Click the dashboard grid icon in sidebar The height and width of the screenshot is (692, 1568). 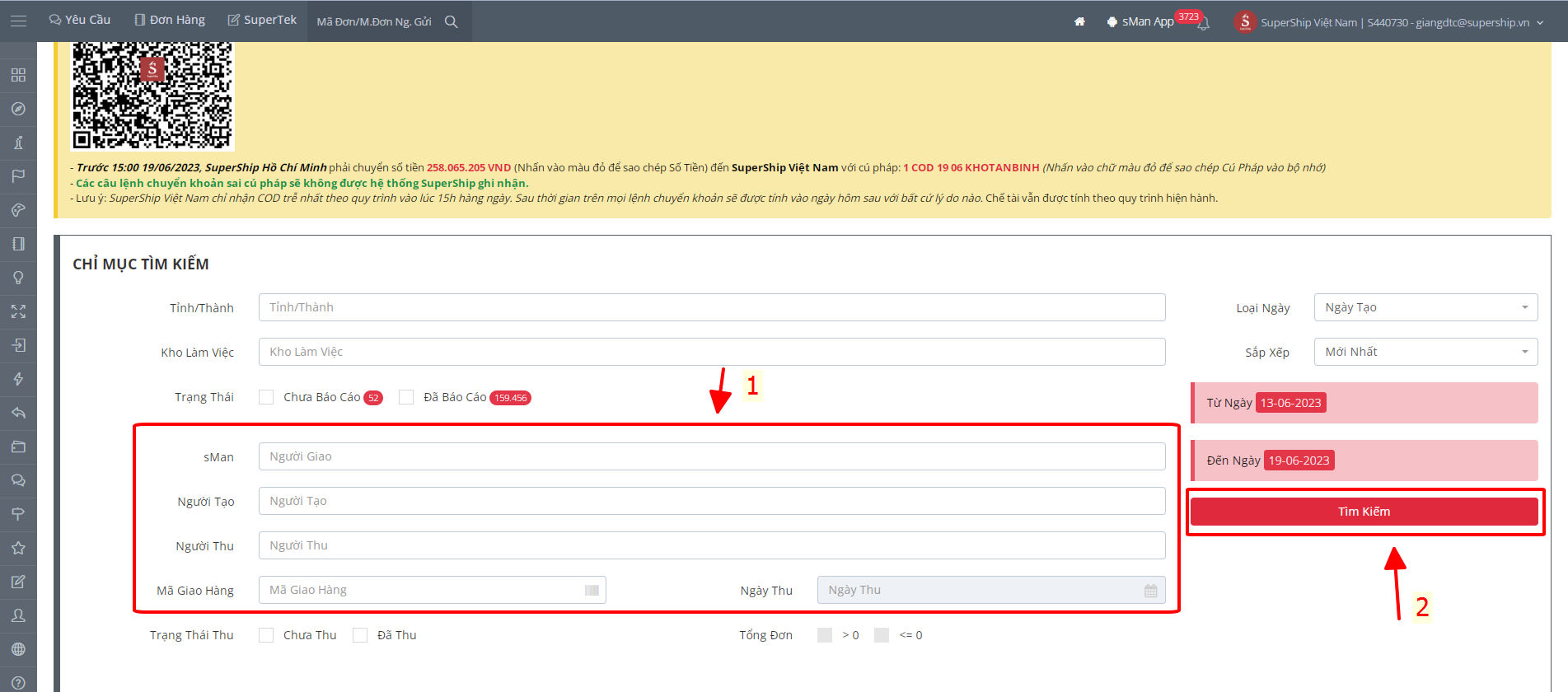pos(18,75)
